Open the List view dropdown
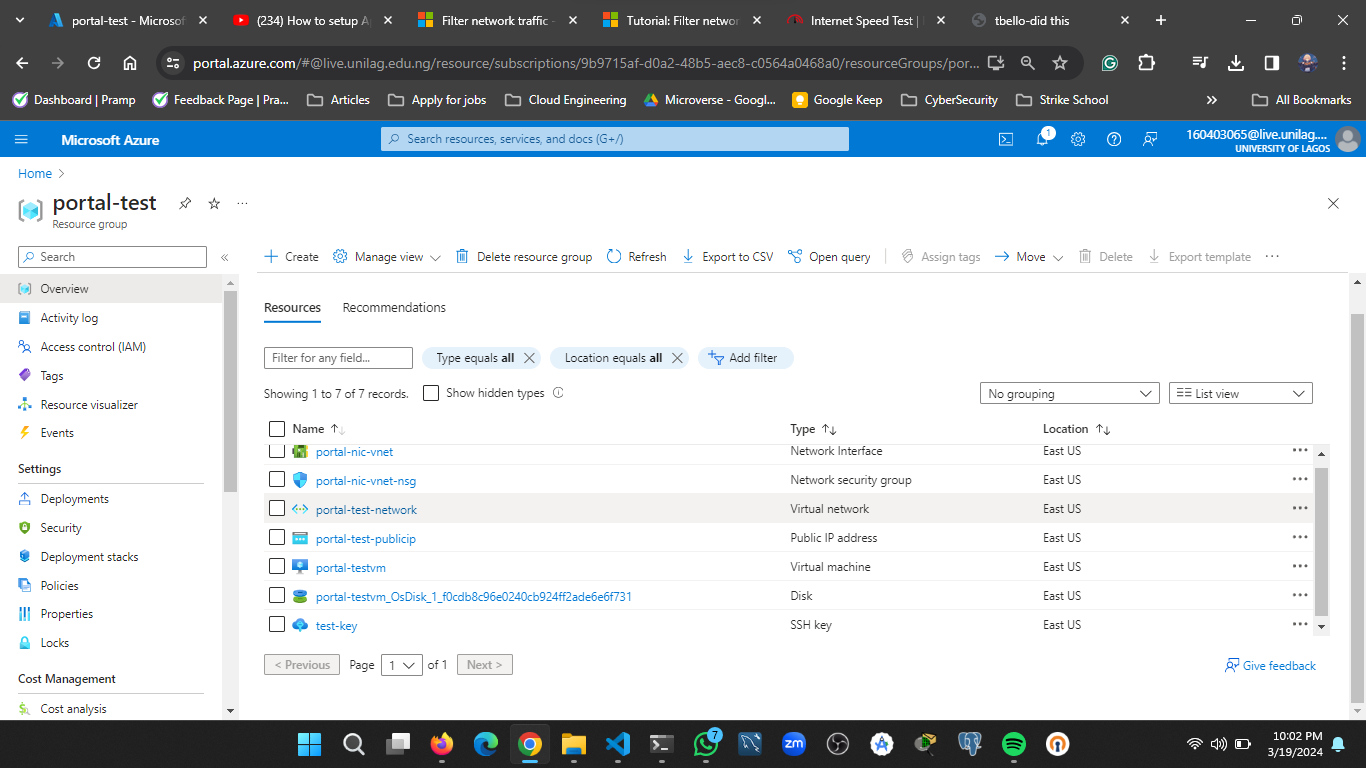1366x768 pixels. tap(1240, 394)
